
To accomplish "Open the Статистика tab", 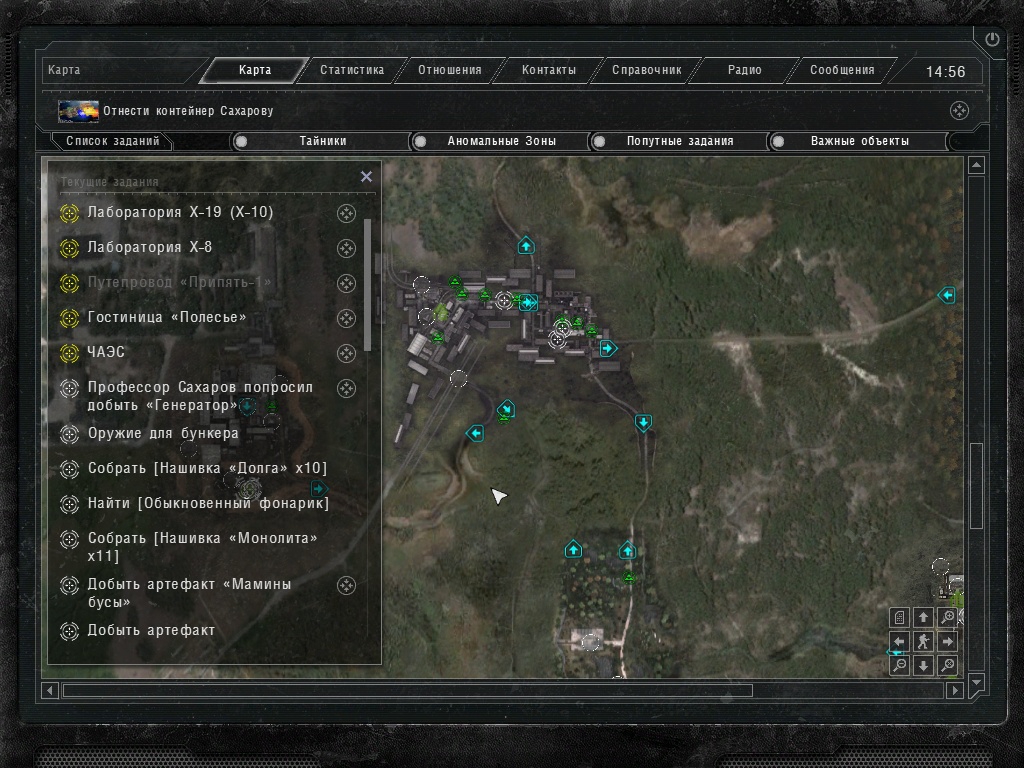I will point(352,70).
